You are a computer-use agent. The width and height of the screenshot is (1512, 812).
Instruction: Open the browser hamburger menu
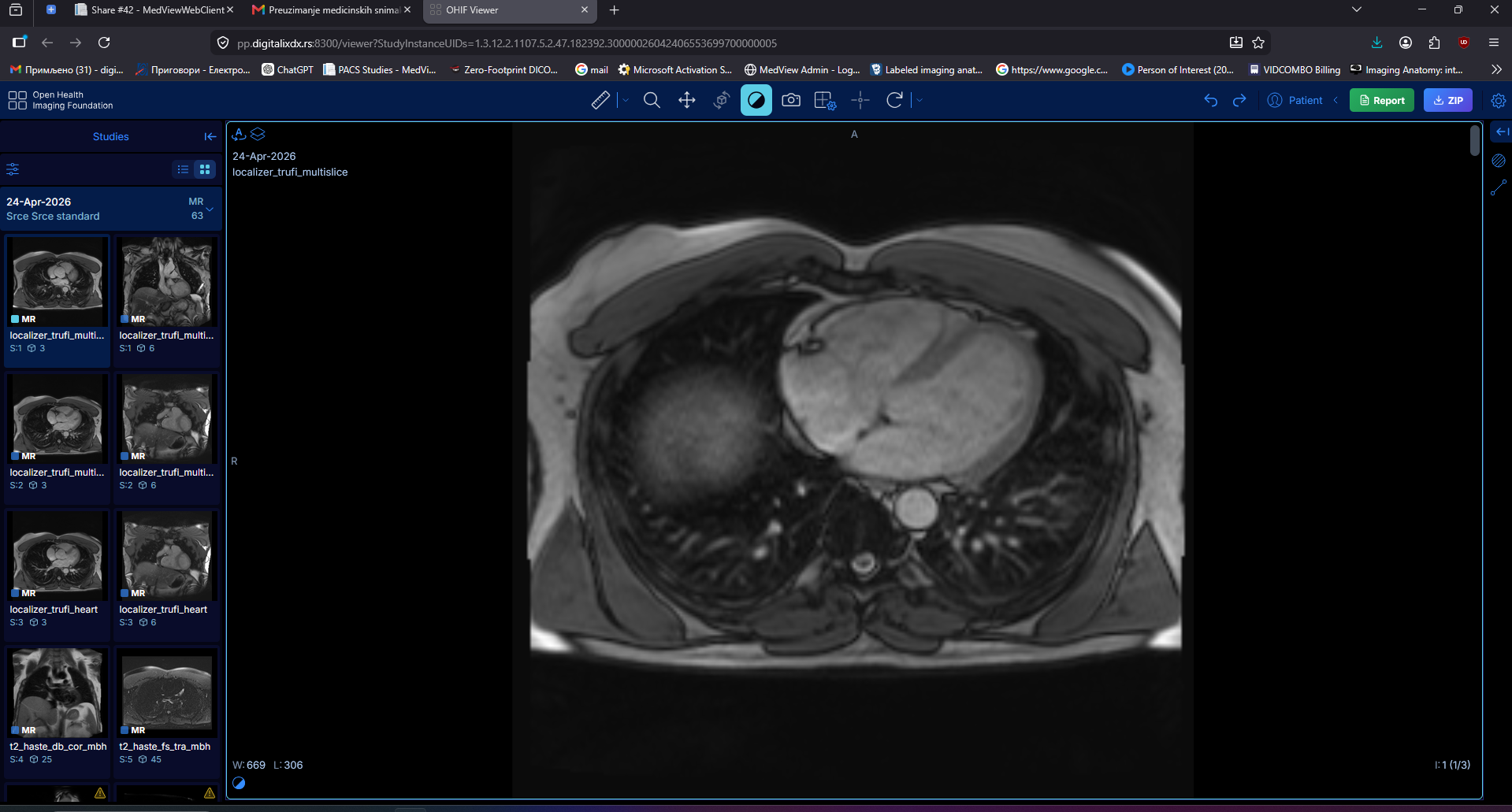(x=1494, y=43)
